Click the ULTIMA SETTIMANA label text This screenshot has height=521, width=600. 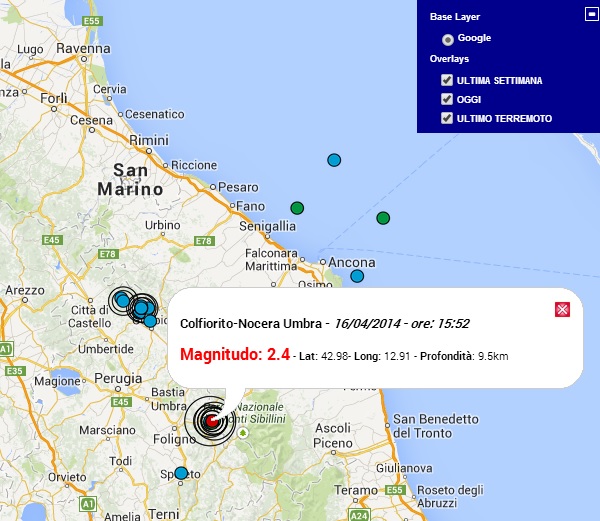499,80
